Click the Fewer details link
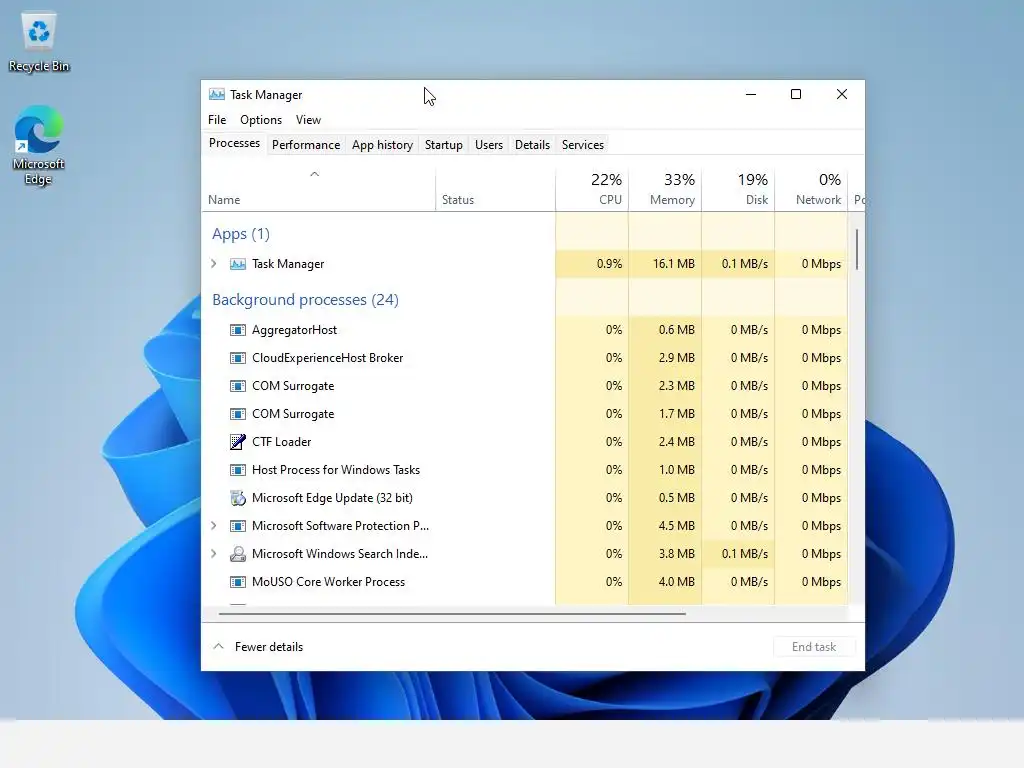 pos(269,647)
